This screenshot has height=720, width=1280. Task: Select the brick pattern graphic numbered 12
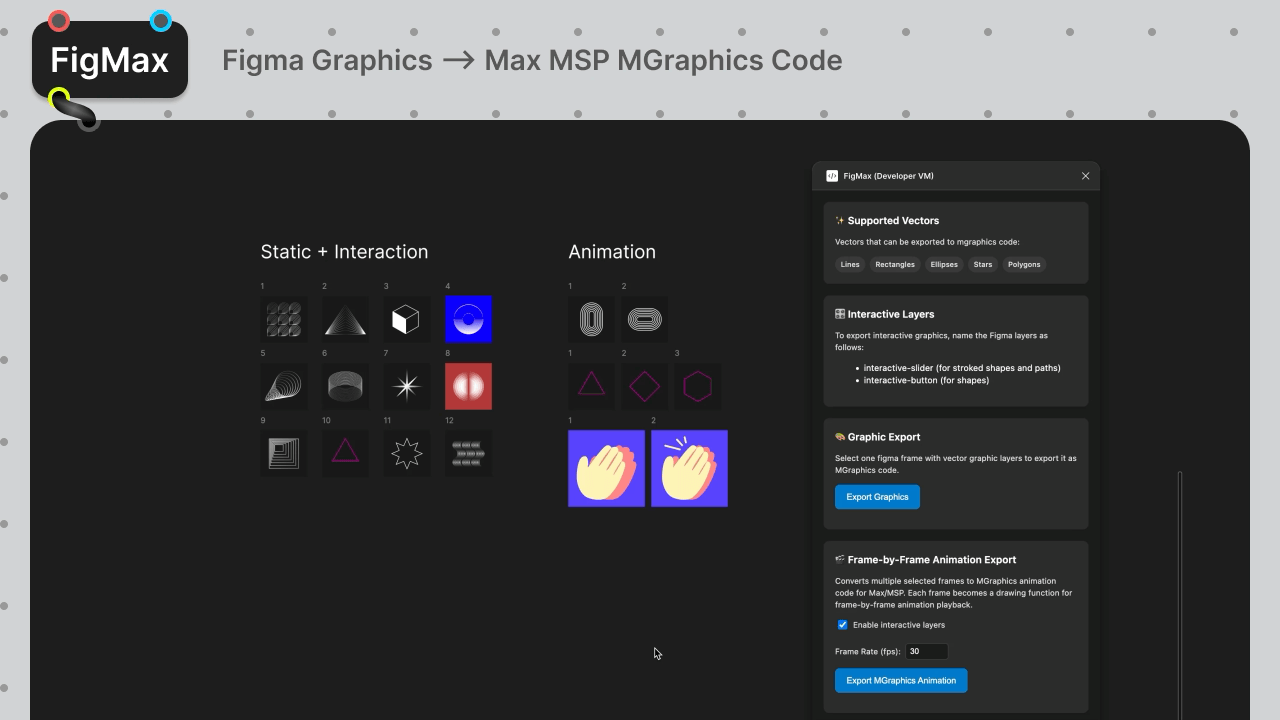468,453
